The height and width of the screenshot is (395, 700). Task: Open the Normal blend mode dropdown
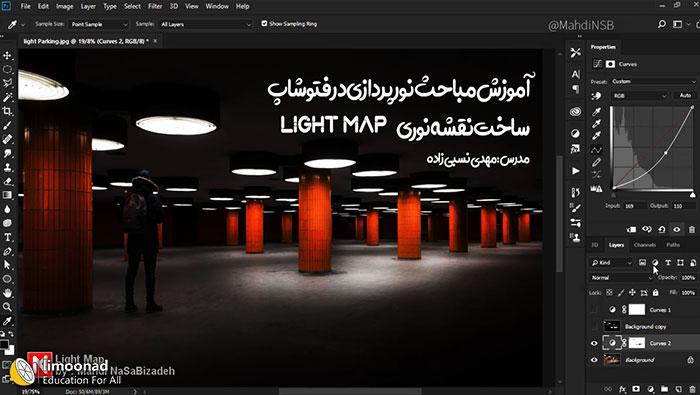tap(621, 278)
